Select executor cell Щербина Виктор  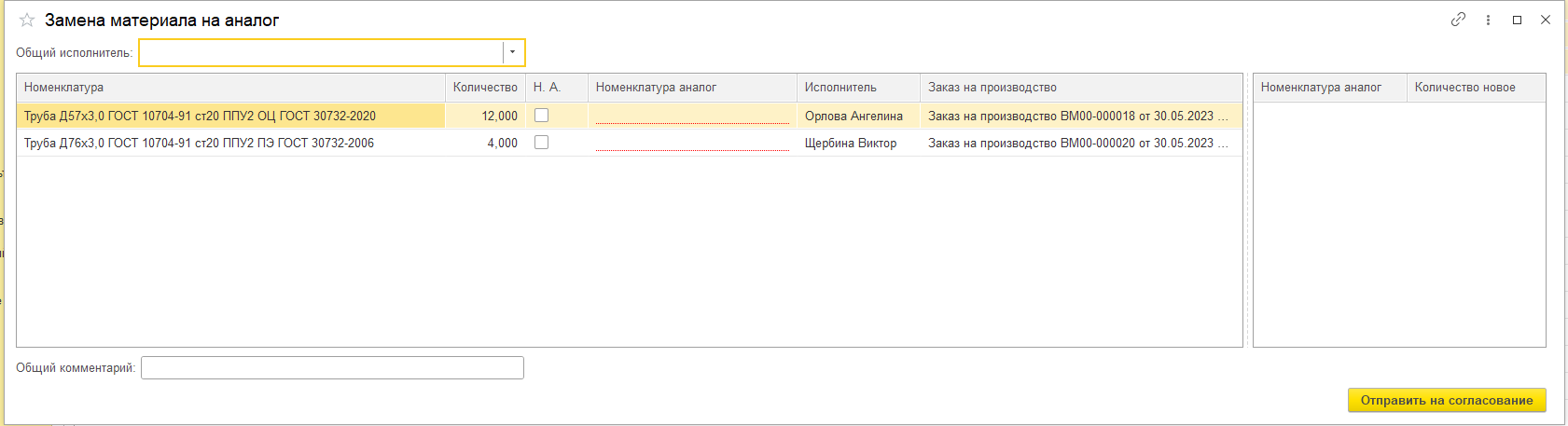(x=858, y=143)
